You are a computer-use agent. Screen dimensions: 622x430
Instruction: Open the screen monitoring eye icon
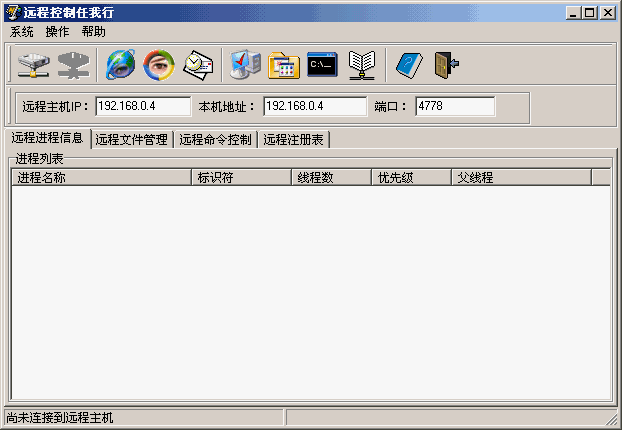pos(158,65)
